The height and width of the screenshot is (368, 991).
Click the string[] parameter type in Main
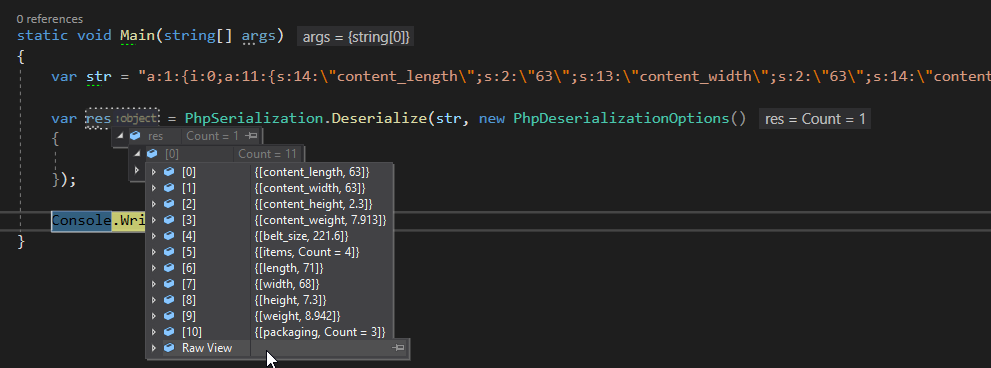(198, 35)
